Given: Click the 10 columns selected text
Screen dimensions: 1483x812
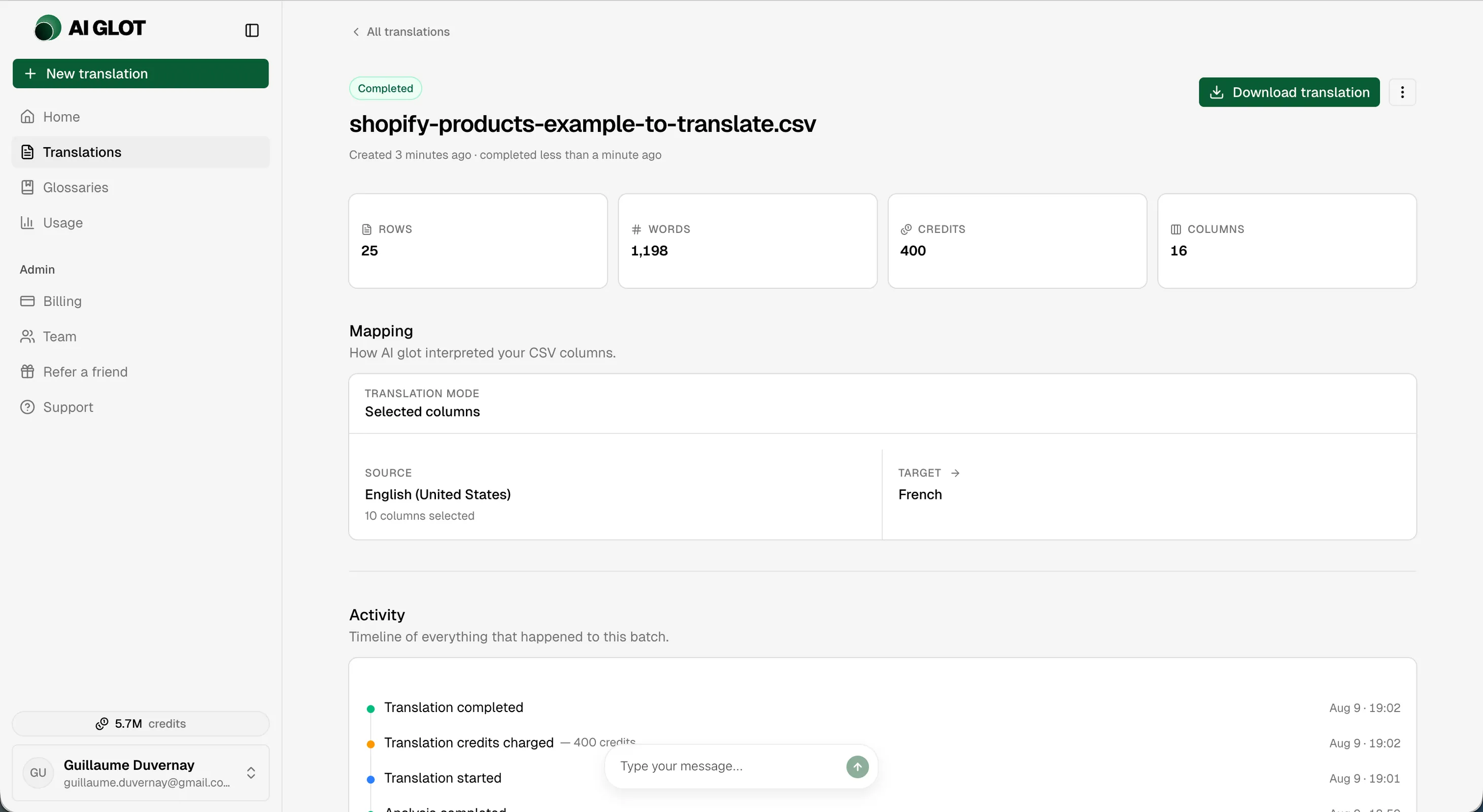Looking at the screenshot, I should click(419, 516).
